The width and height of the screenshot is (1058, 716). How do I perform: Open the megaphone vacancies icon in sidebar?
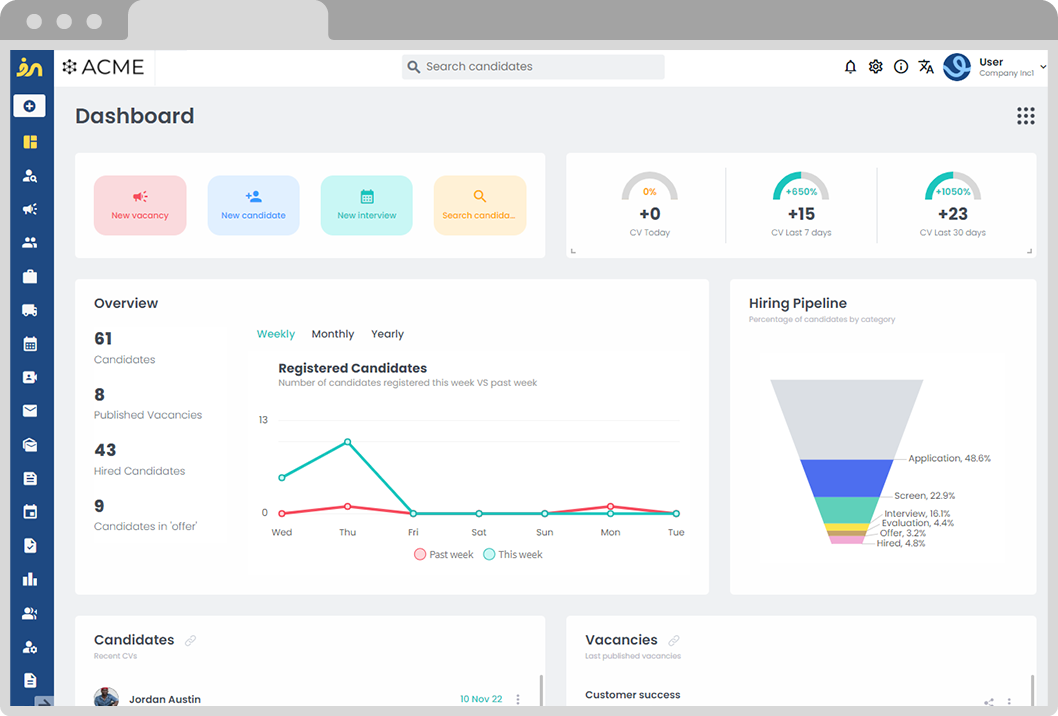point(30,208)
